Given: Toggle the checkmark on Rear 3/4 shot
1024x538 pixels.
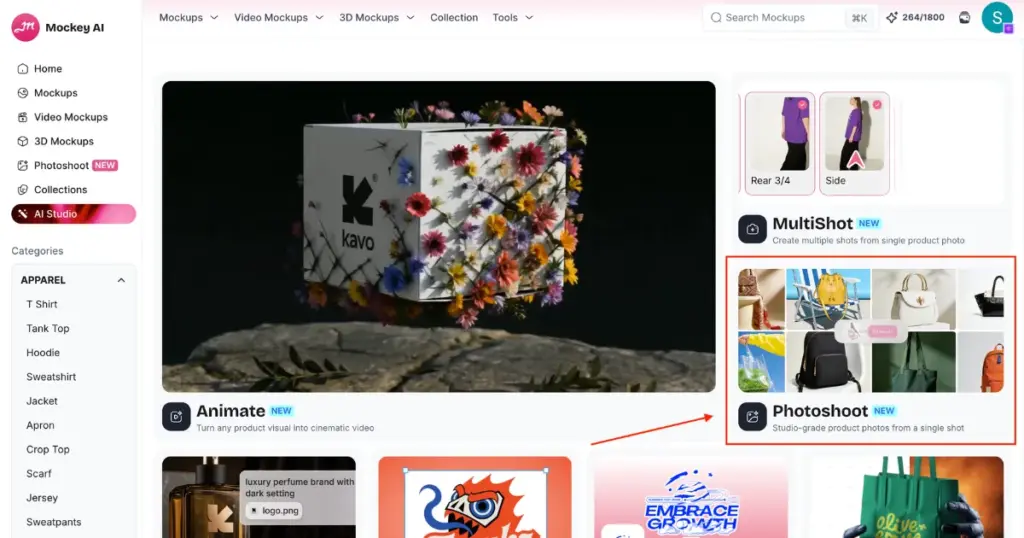Looking at the screenshot, I should tap(802, 104).
